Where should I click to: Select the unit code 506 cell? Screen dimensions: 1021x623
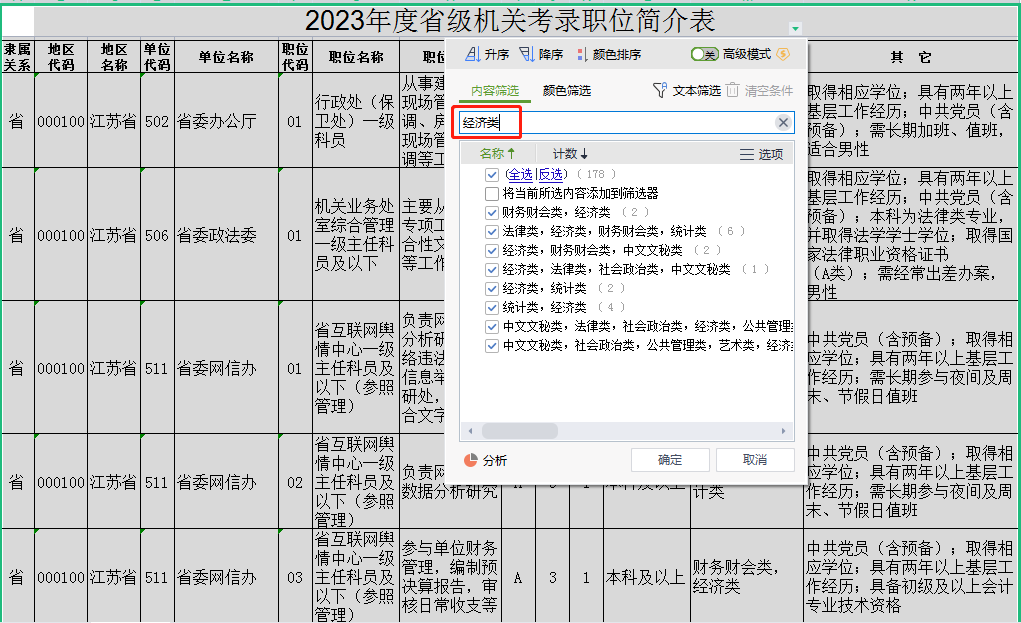click(x=157, y=235)
